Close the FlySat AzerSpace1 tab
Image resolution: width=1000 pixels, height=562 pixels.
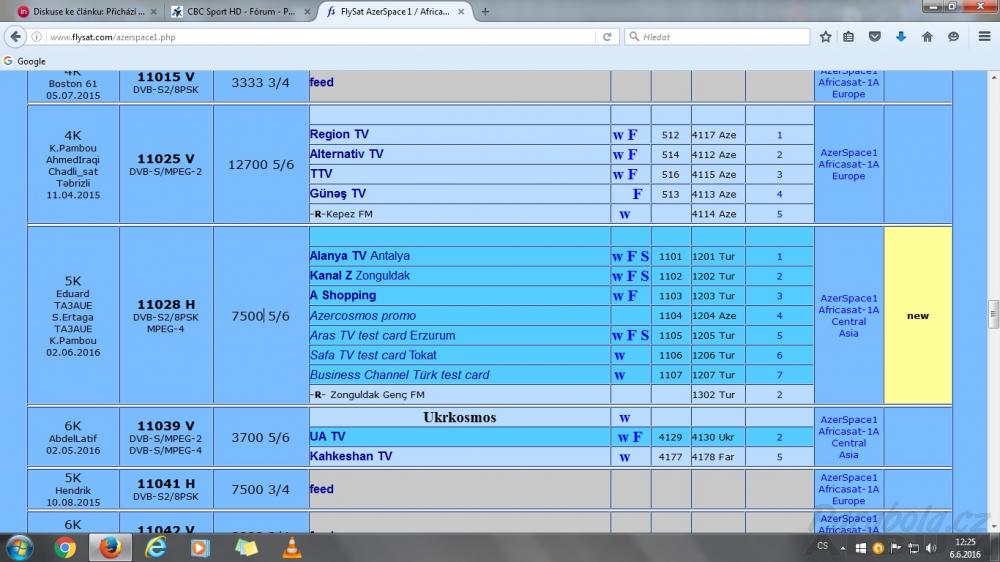point(460,11)
